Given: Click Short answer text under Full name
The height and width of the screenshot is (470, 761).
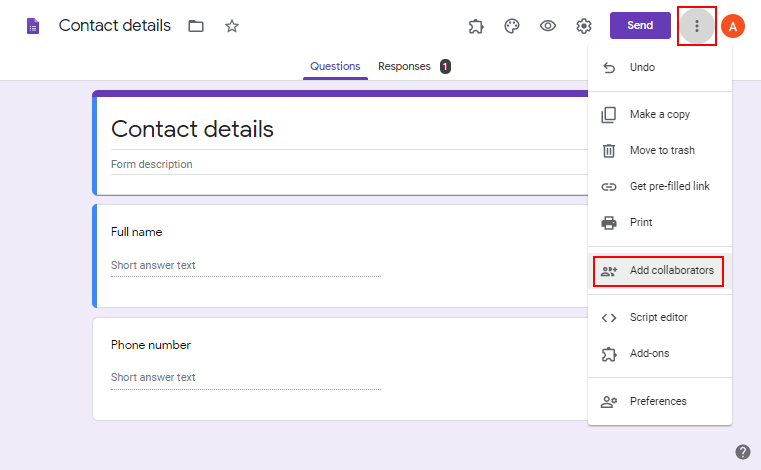Looking at the screenshot, I should tap(153, 266).
